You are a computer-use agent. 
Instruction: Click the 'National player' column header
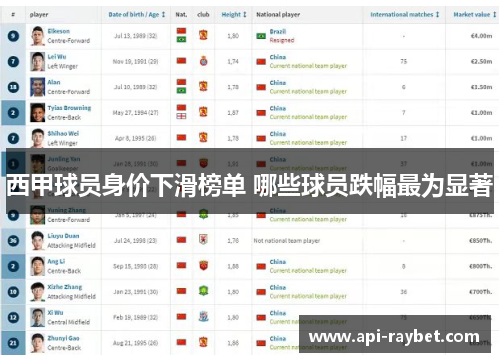278,15
